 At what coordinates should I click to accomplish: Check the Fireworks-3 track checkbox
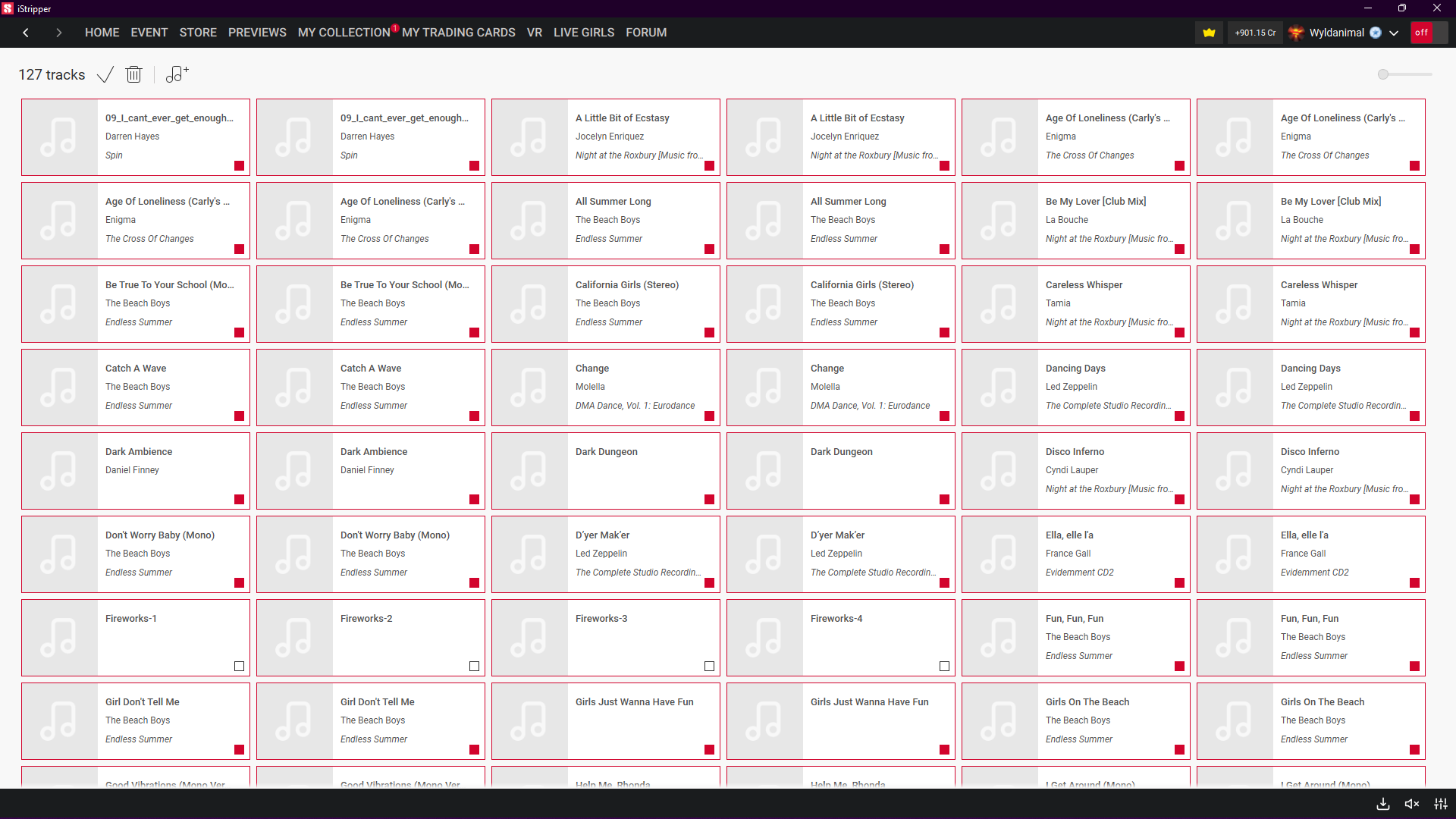pos(709,666)
